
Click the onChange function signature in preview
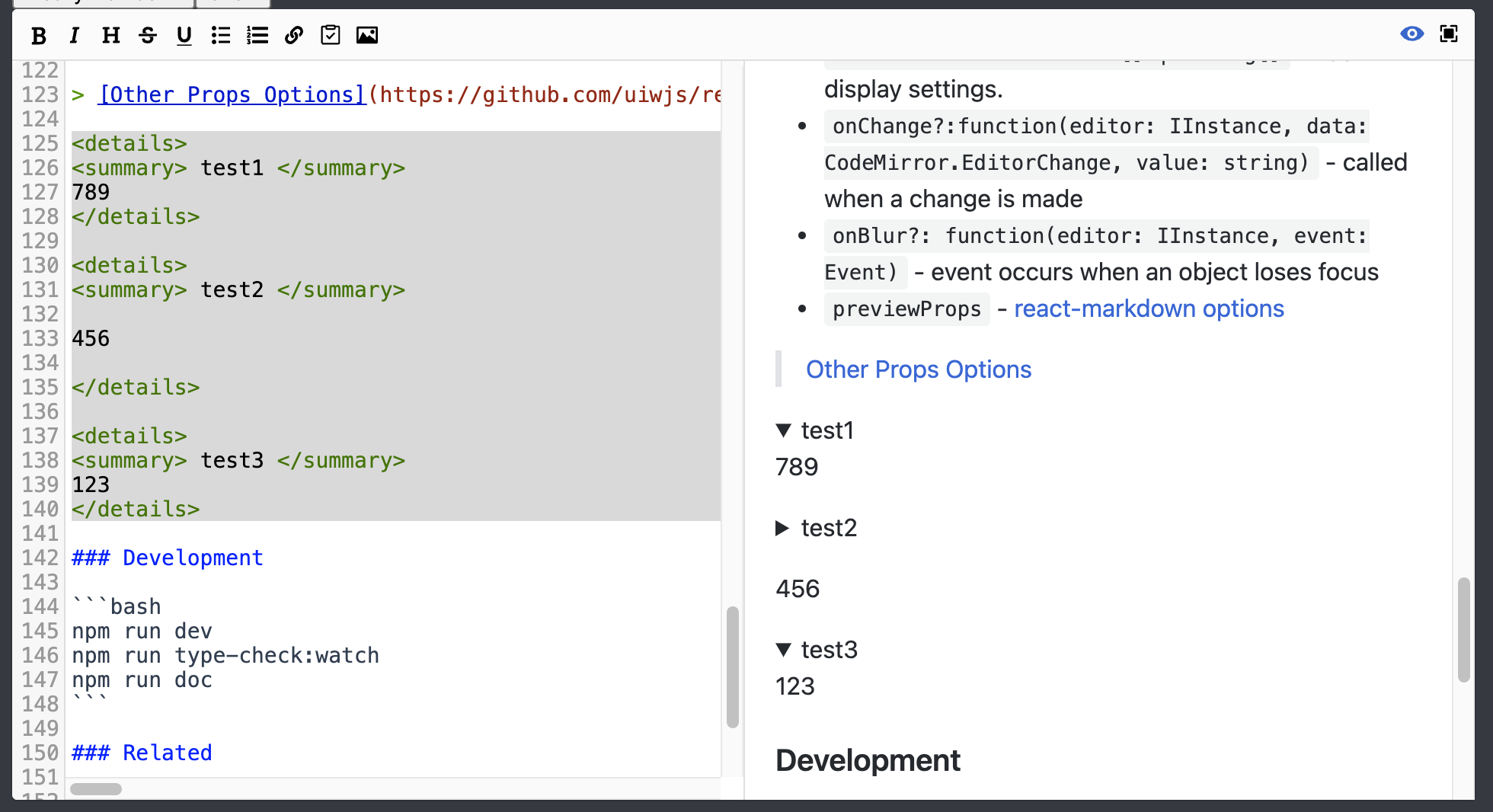(1097, 145)
